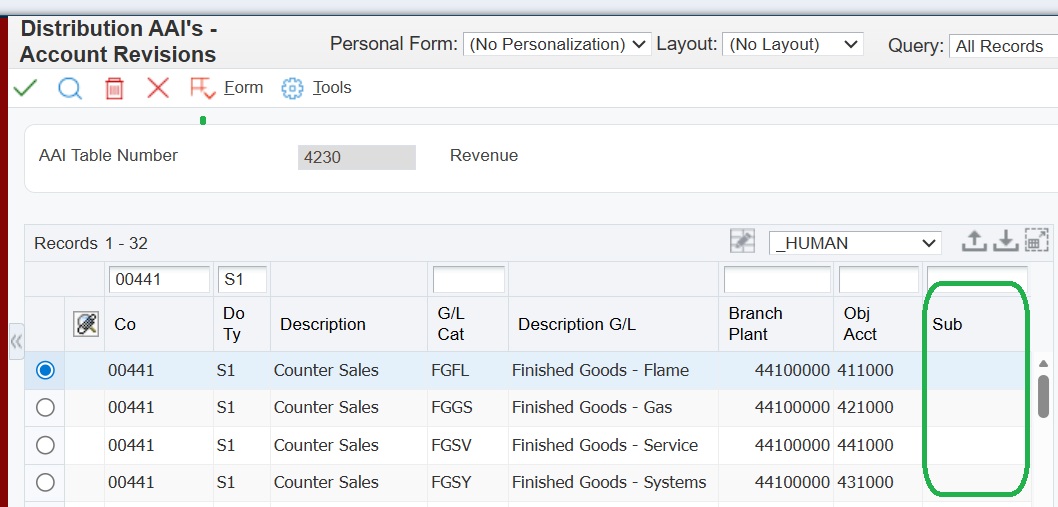Select the Finished Goods - Systems row radio
1058x507 pixels.
[45, 483]
